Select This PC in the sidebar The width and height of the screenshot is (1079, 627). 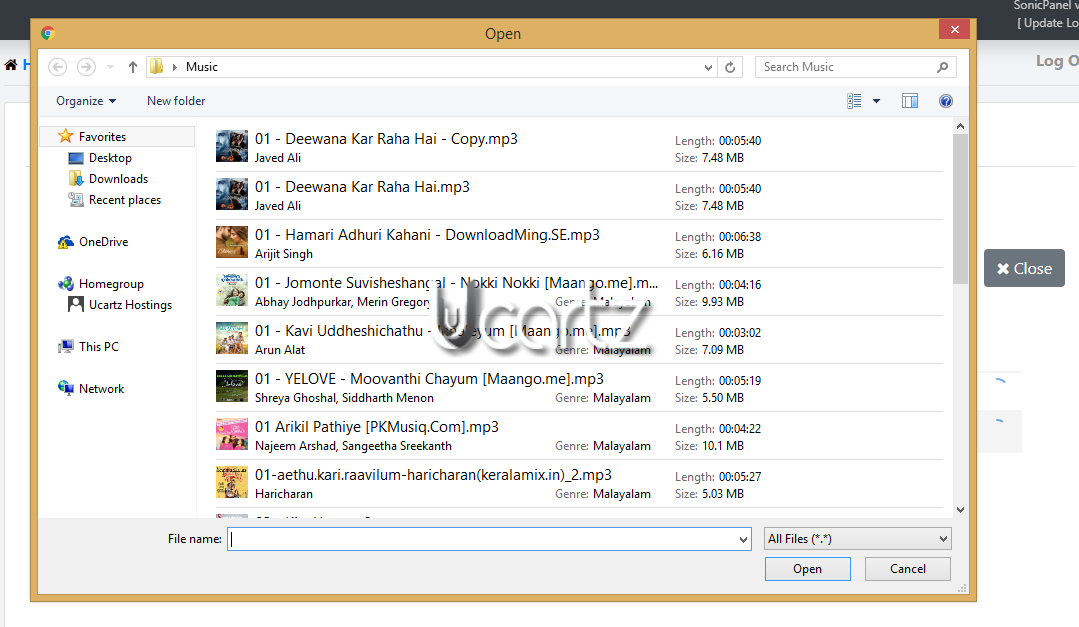[x=98, y=346]
